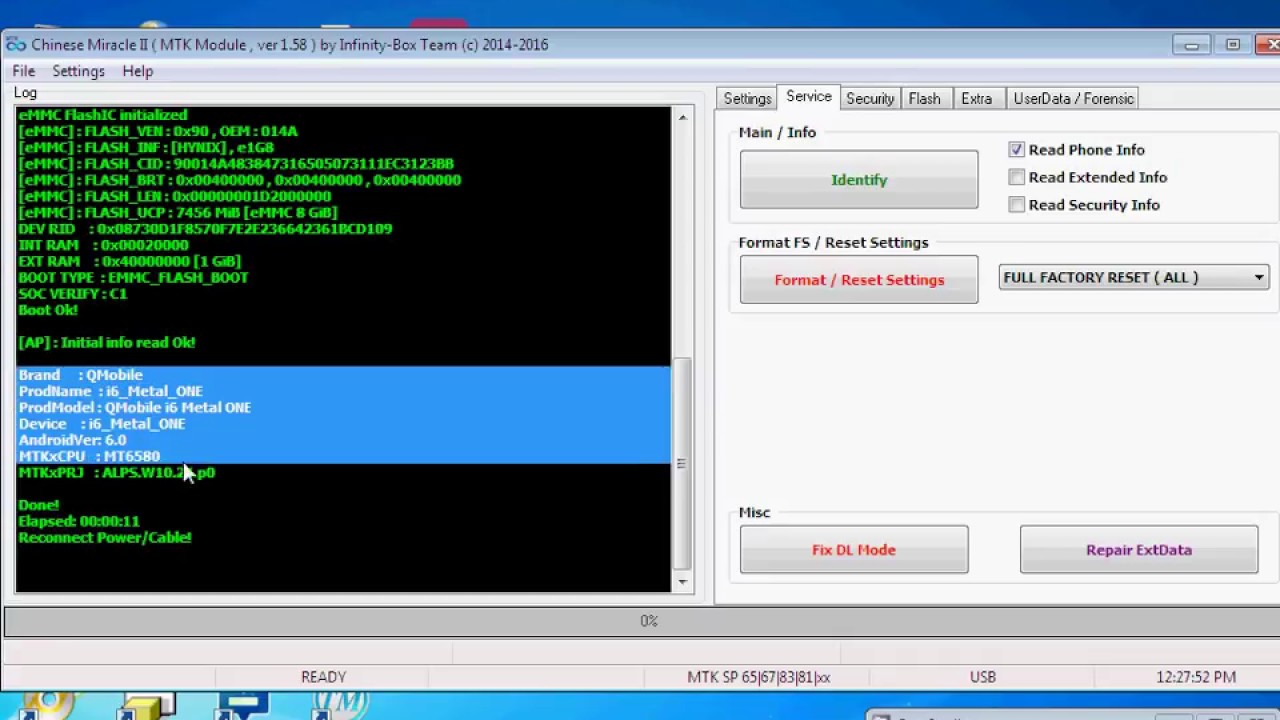The image size is (1280, 720).
Task: Click the '[eMMC] : FLASH_INF : [HYNIX]' log line
Action: click(146, 147)
